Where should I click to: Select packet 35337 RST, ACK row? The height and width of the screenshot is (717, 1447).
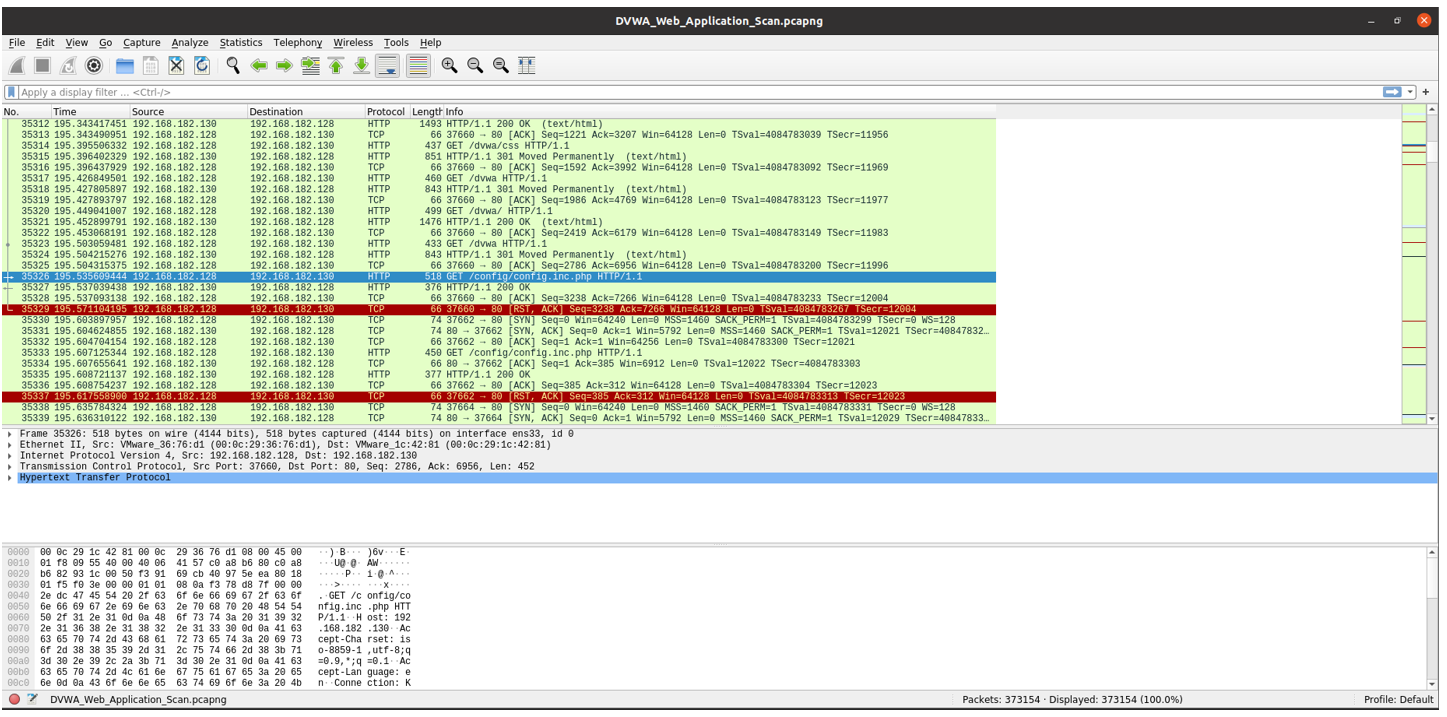[x=499, y=397]
